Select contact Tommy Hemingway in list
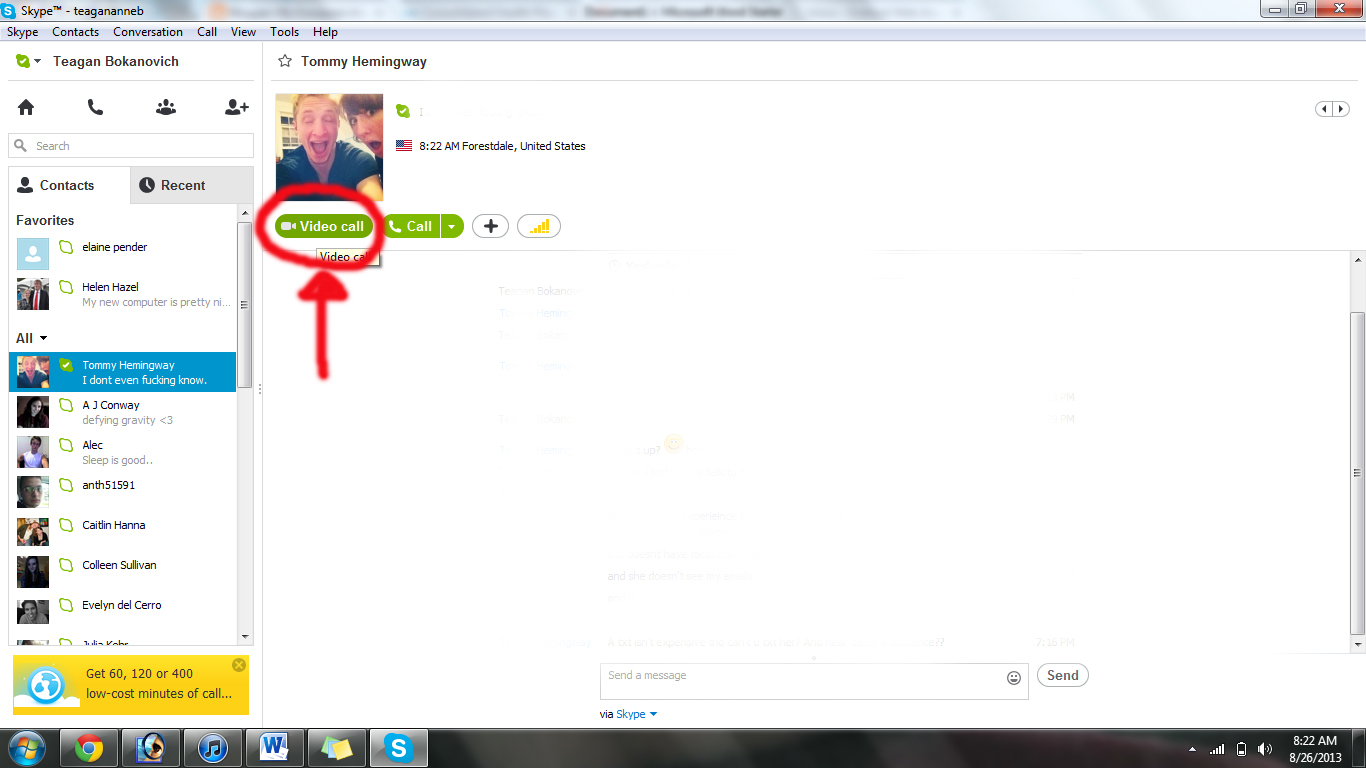1366x768 pixels. click(123, 372)
